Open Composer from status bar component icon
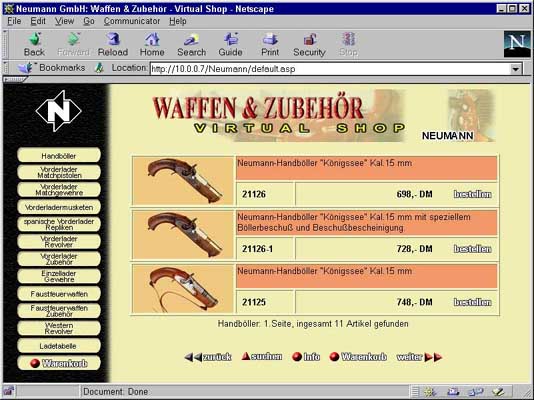 [x=498, y=392]
